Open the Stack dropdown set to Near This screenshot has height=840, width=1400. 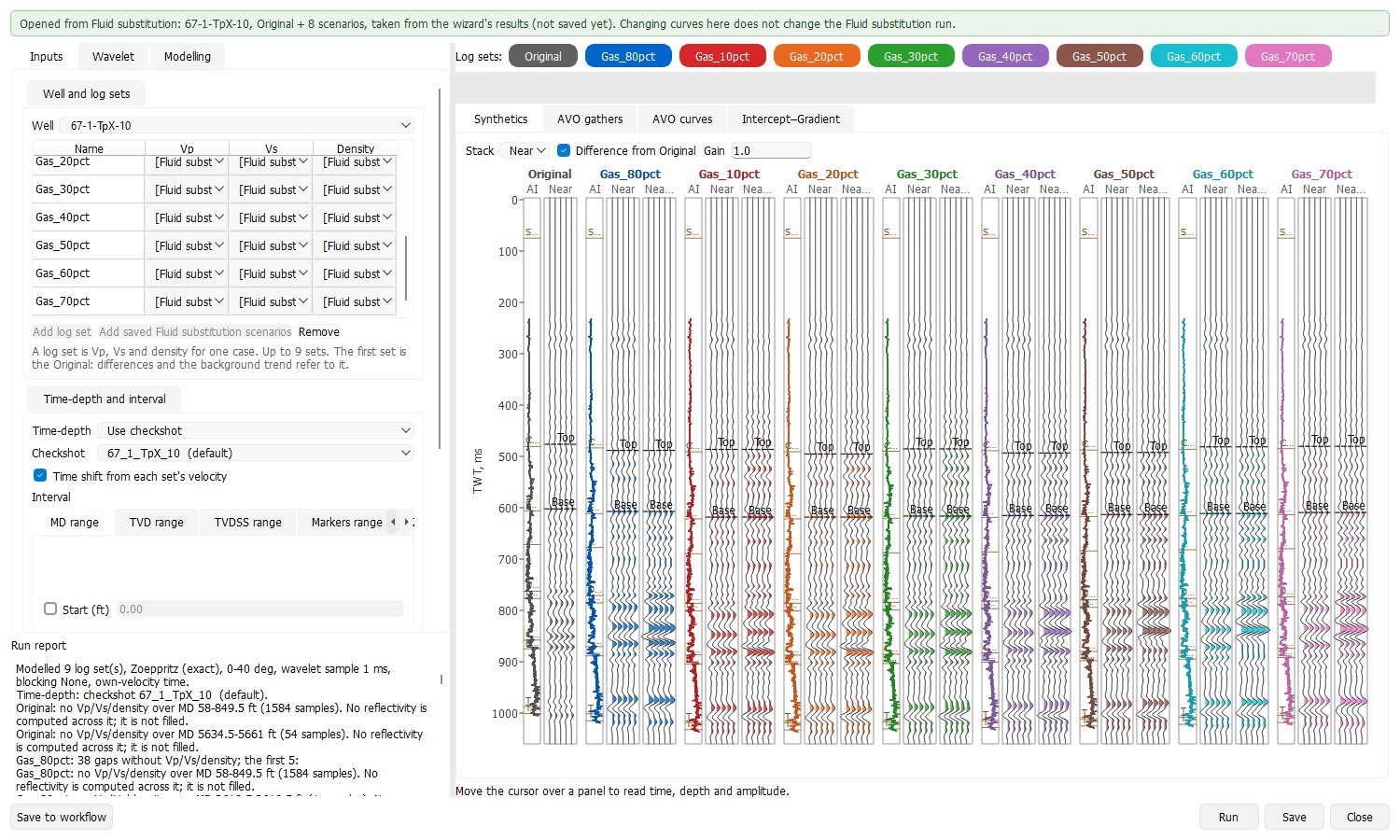click(x=524, y=150)
